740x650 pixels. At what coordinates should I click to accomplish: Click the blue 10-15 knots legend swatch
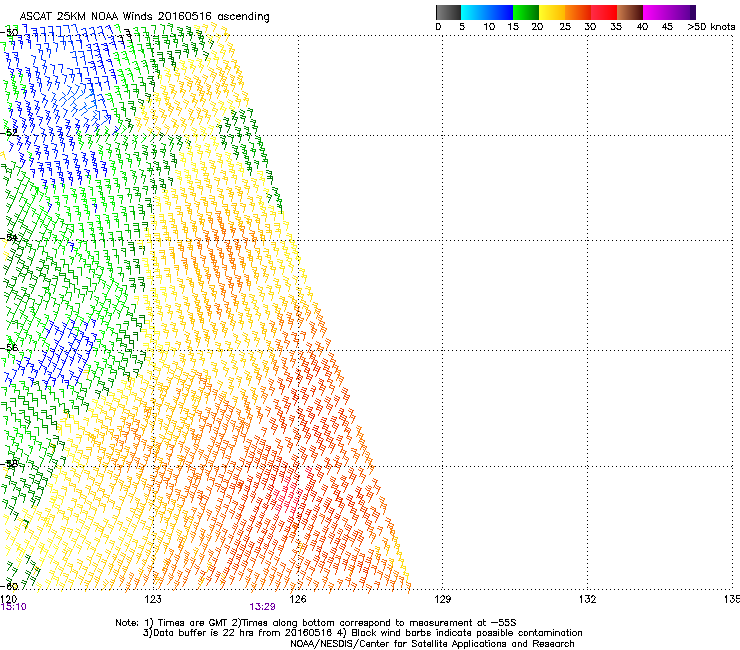click(x=500, y=12)
